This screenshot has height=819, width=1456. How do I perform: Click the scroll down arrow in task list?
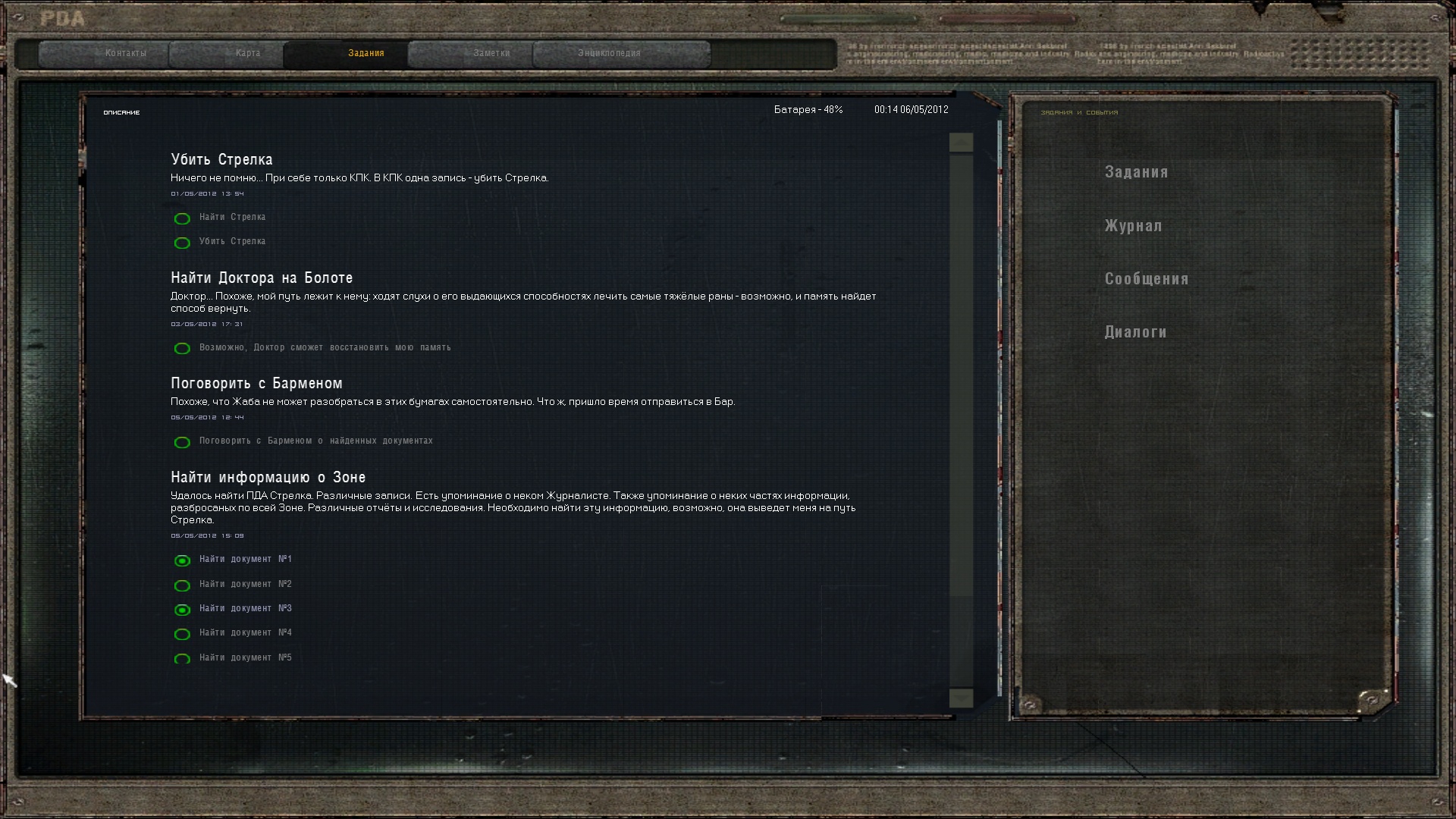click(x=961, y=698)
